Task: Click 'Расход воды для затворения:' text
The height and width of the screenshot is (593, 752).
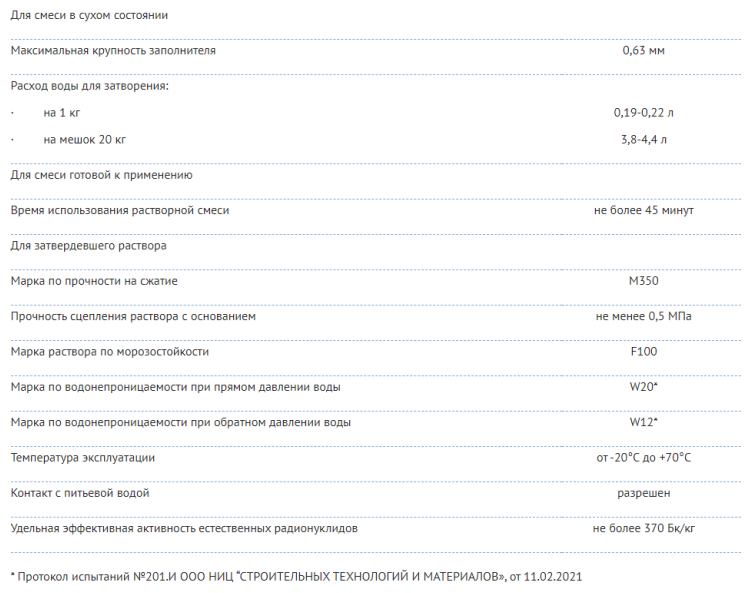Action: coord(90,86)
